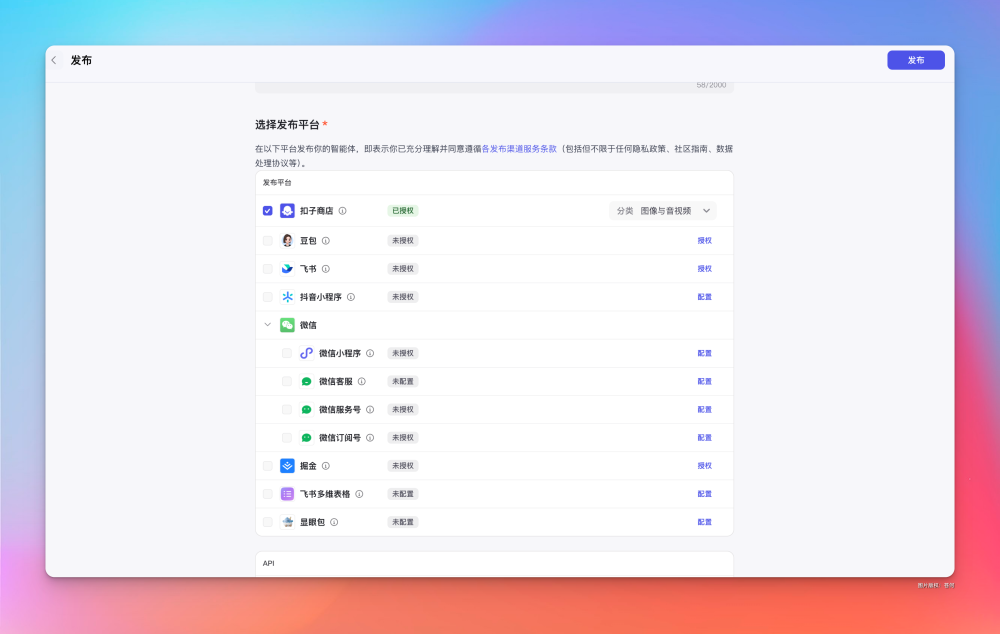The image size is (1000, 634).
Task: Tick the 显眼包 checkbox
Action: point(268,522)
